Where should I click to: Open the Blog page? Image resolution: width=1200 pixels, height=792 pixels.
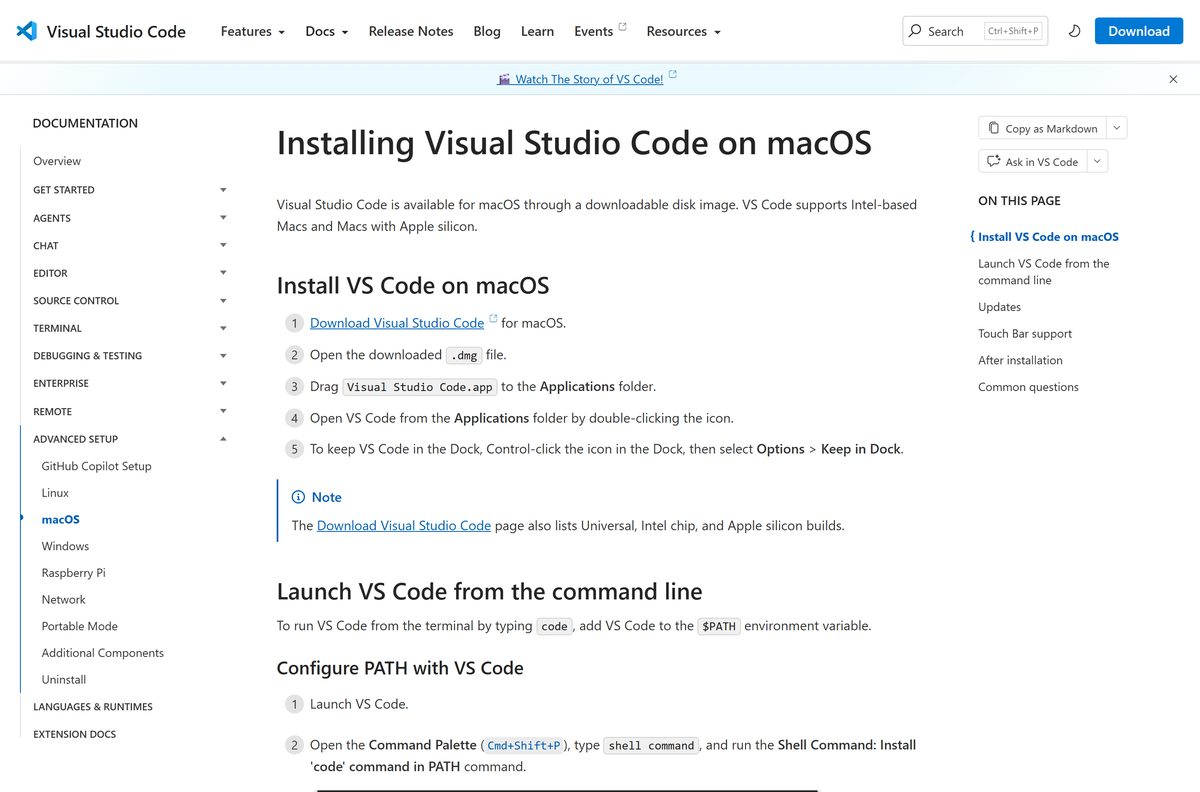487,31
